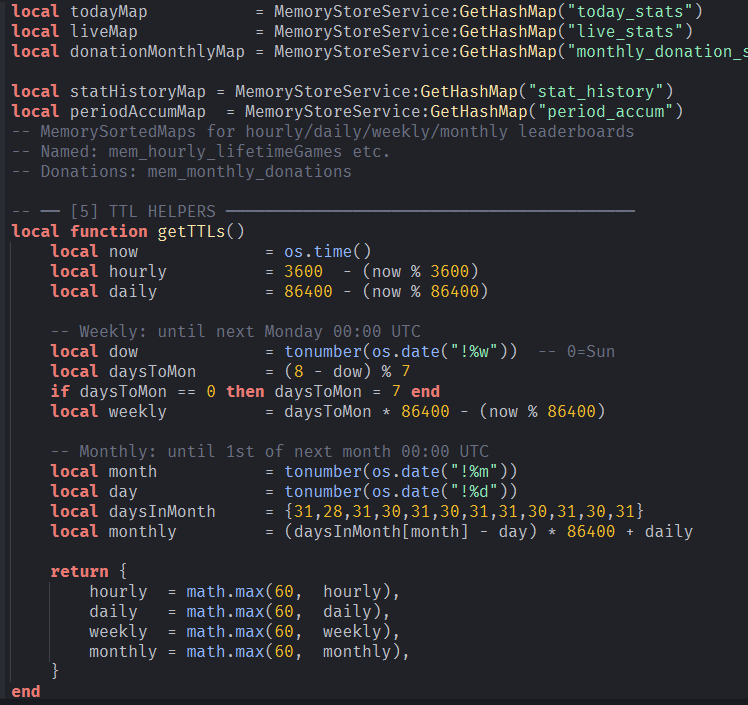Click the daysInMonth table literal
Image resolution: width=748 pixels, height=705 pixels.
(464, 511)
